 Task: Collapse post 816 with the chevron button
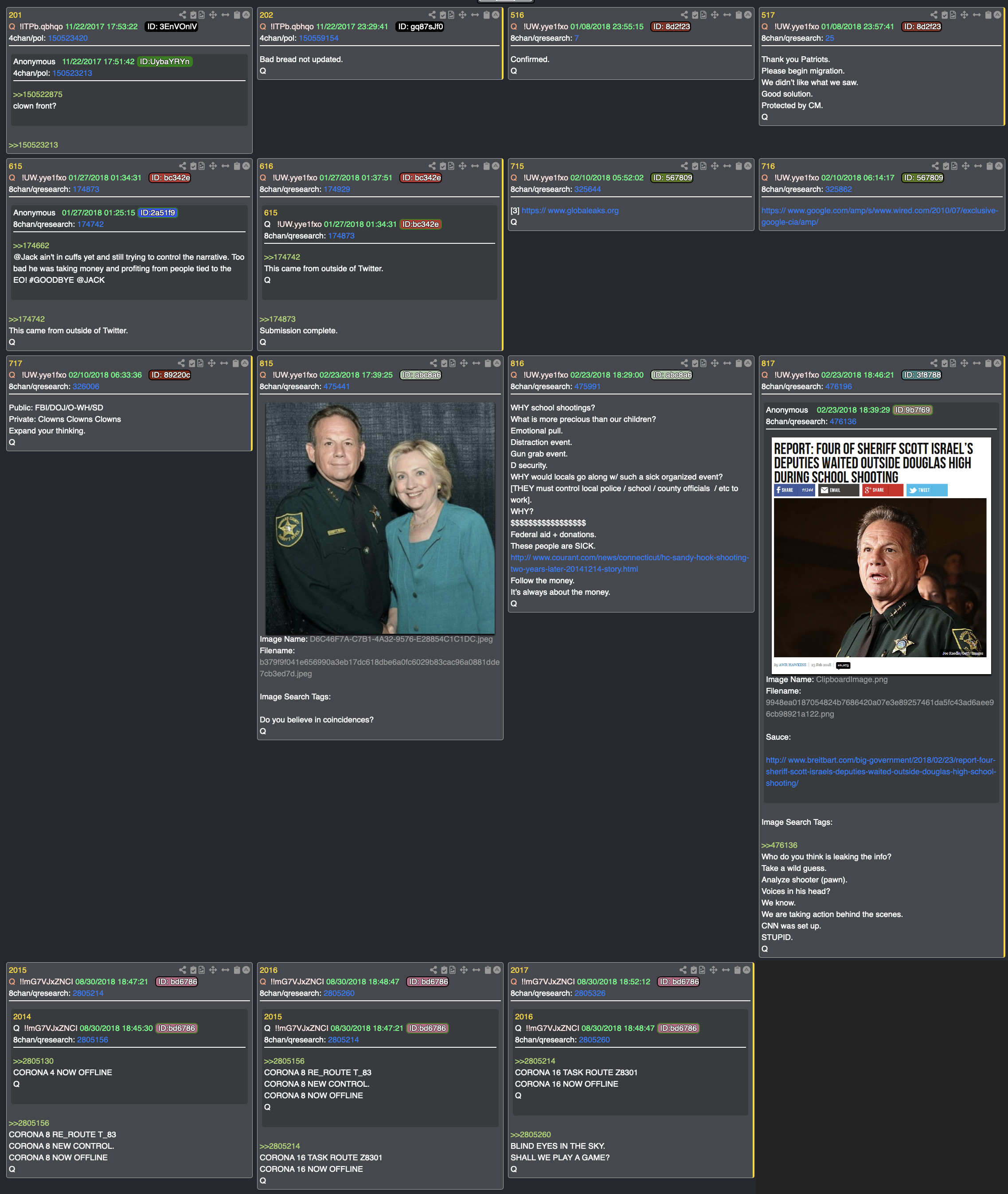coord(747,363)
